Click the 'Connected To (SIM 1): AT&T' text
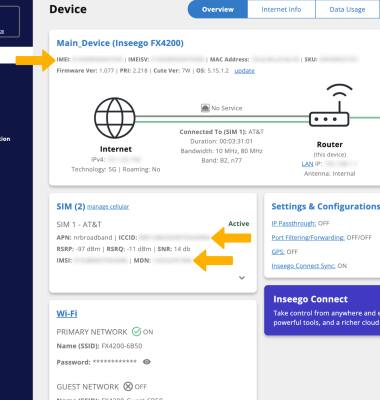 point(222,132)
